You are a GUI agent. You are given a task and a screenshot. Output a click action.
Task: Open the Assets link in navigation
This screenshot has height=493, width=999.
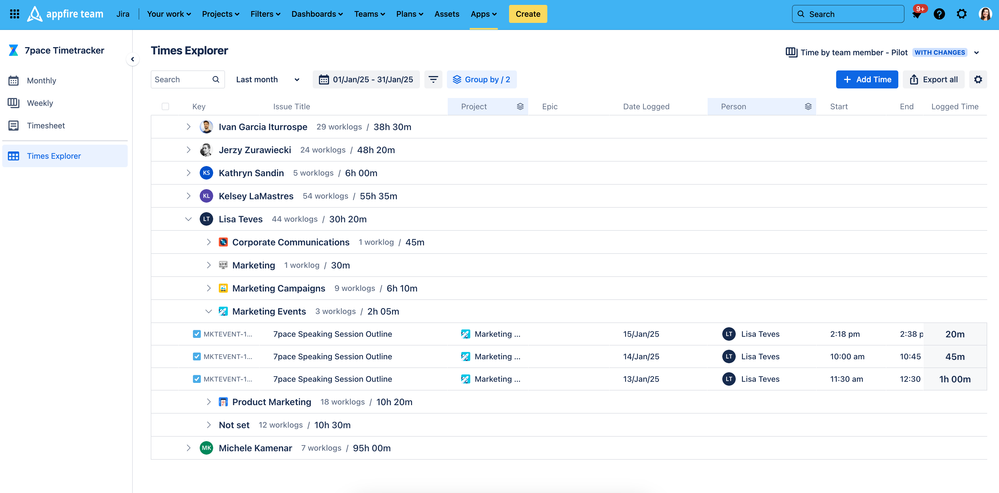(447, 14)
